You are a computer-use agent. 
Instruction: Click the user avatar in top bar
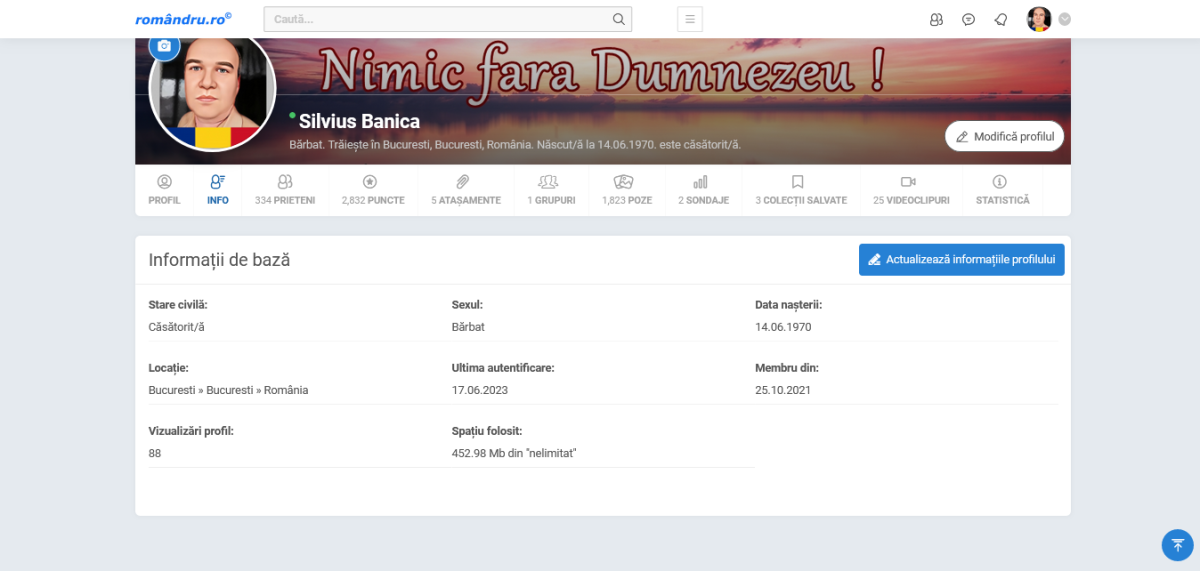pyautogui.click(x=1039, y=19)
